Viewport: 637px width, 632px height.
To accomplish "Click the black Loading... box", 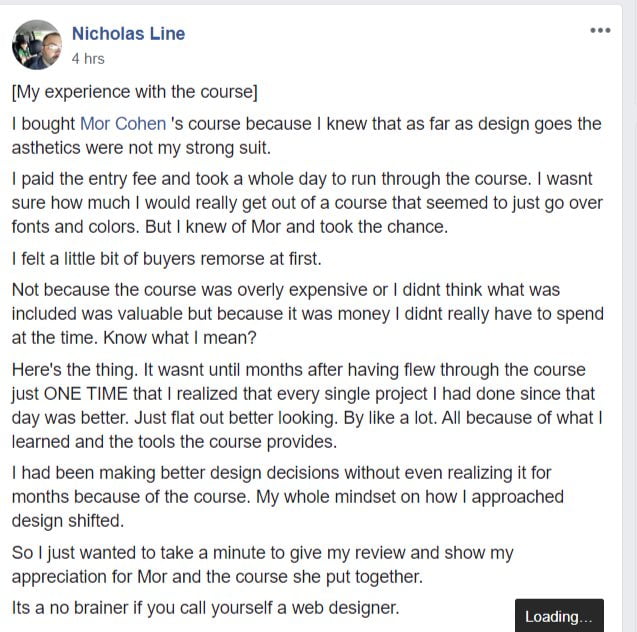I will pyautogui.click(x=559, y=616).
